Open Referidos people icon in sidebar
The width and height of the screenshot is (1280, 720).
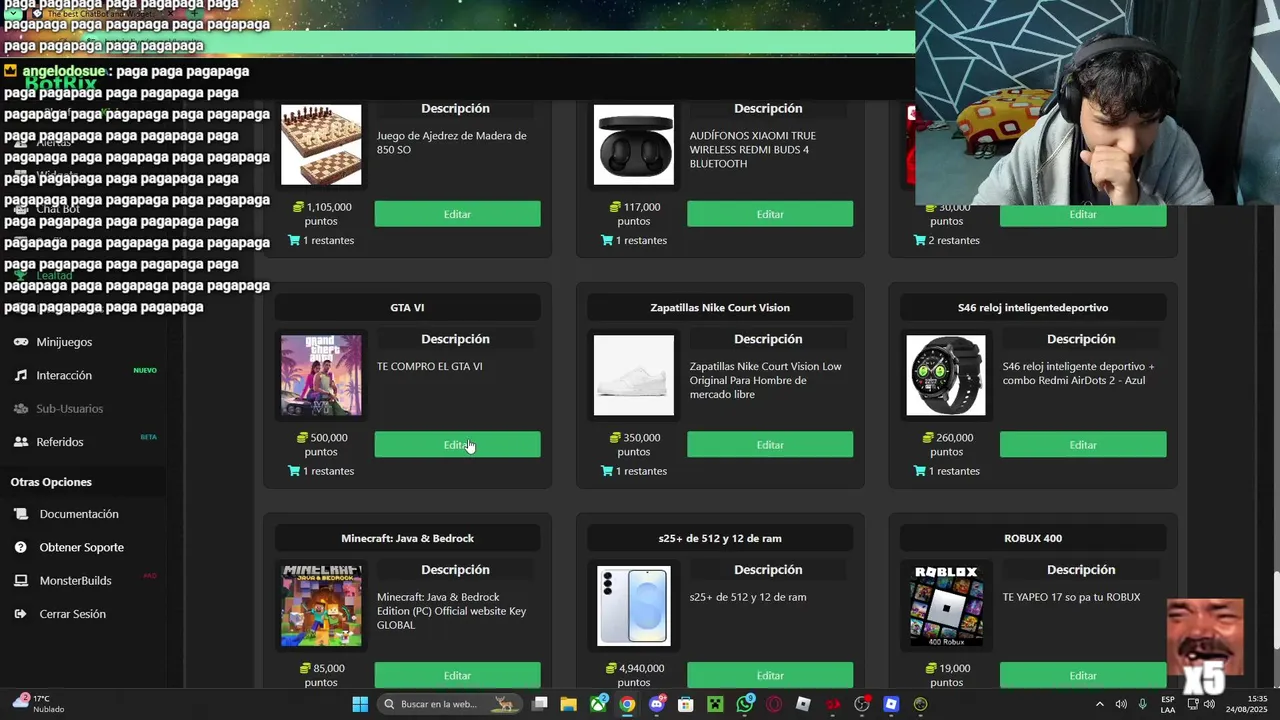[x=20, y=442]
